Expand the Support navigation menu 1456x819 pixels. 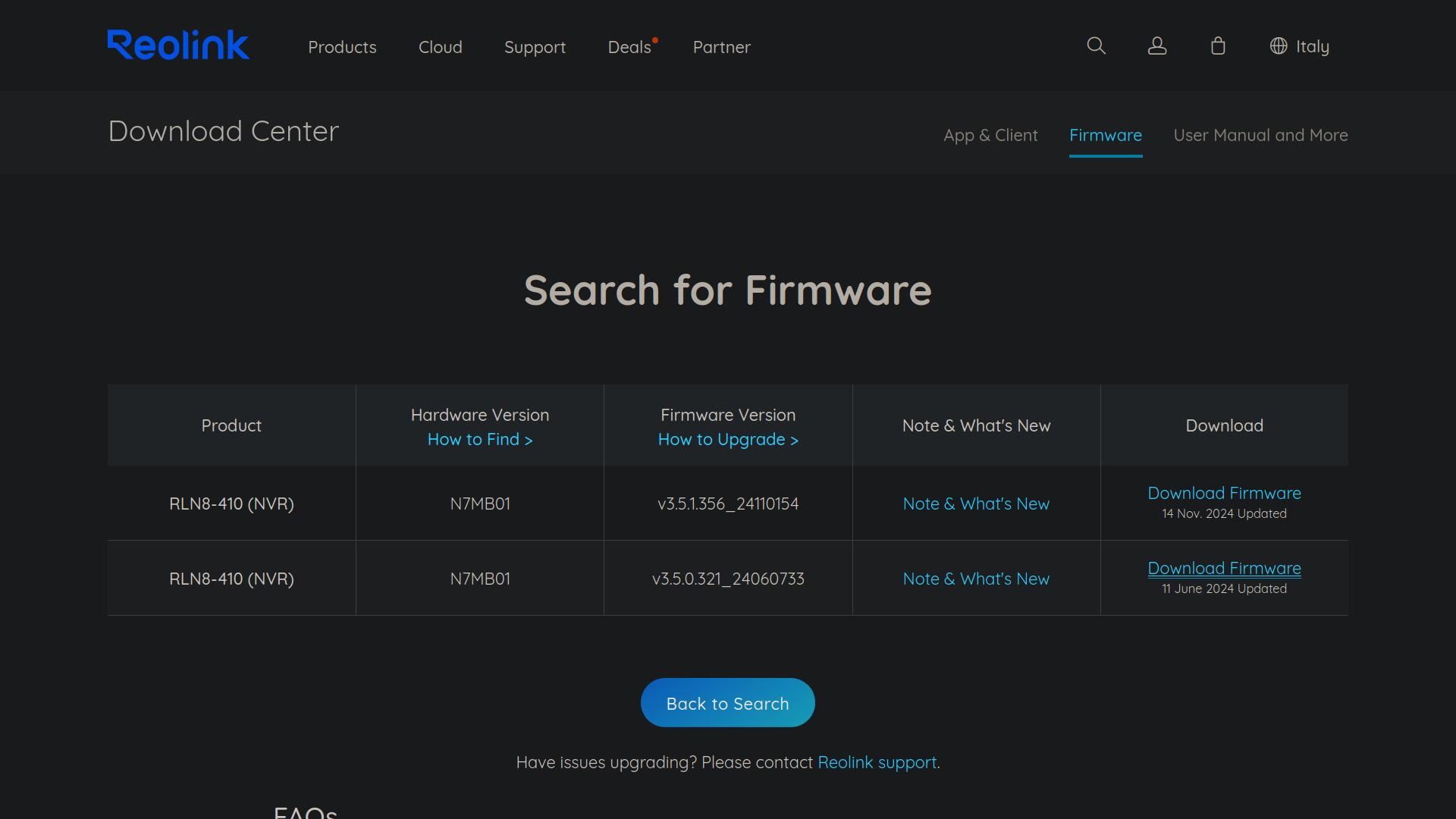tap(535, 47)
